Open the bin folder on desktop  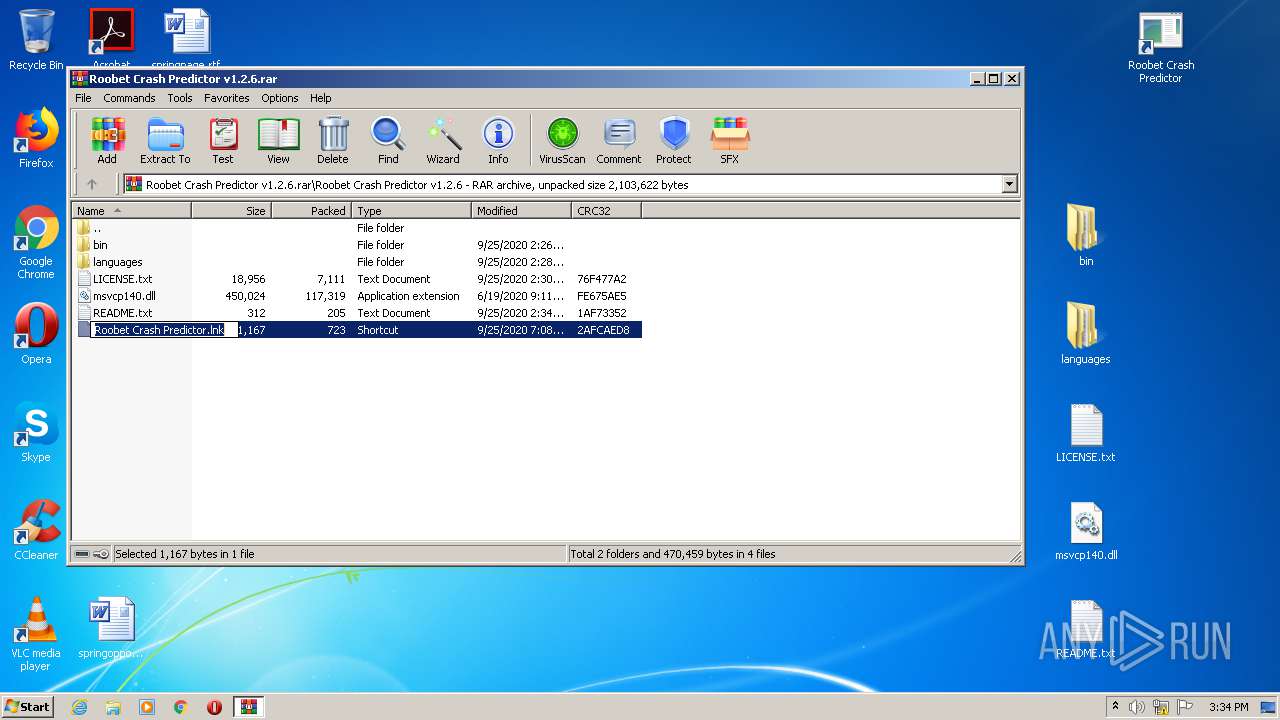pos(1086,236)
